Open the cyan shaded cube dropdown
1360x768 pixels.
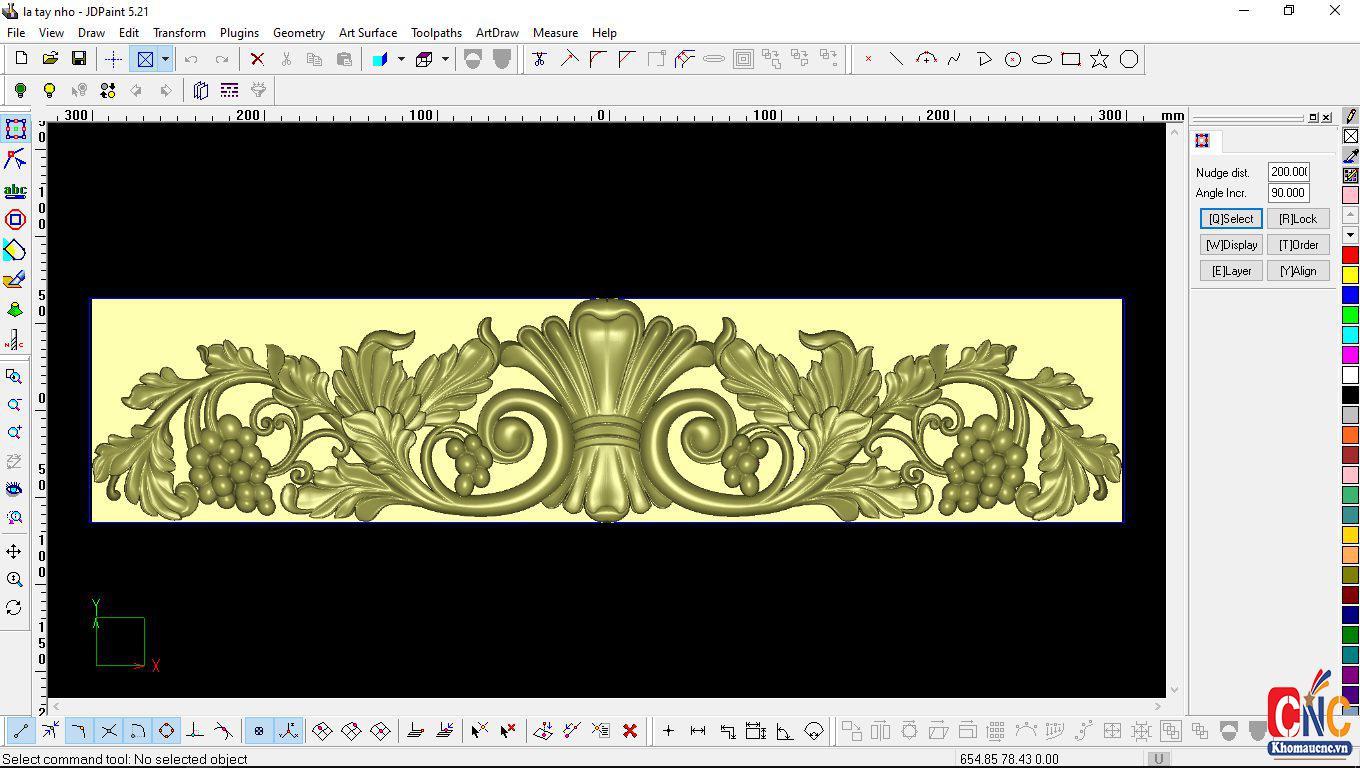(401, 59)
